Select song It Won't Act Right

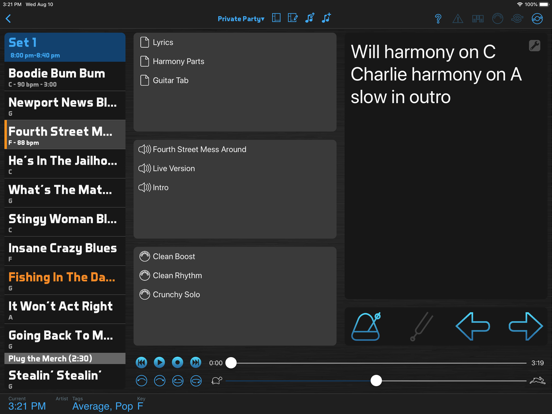pos(65,310)
